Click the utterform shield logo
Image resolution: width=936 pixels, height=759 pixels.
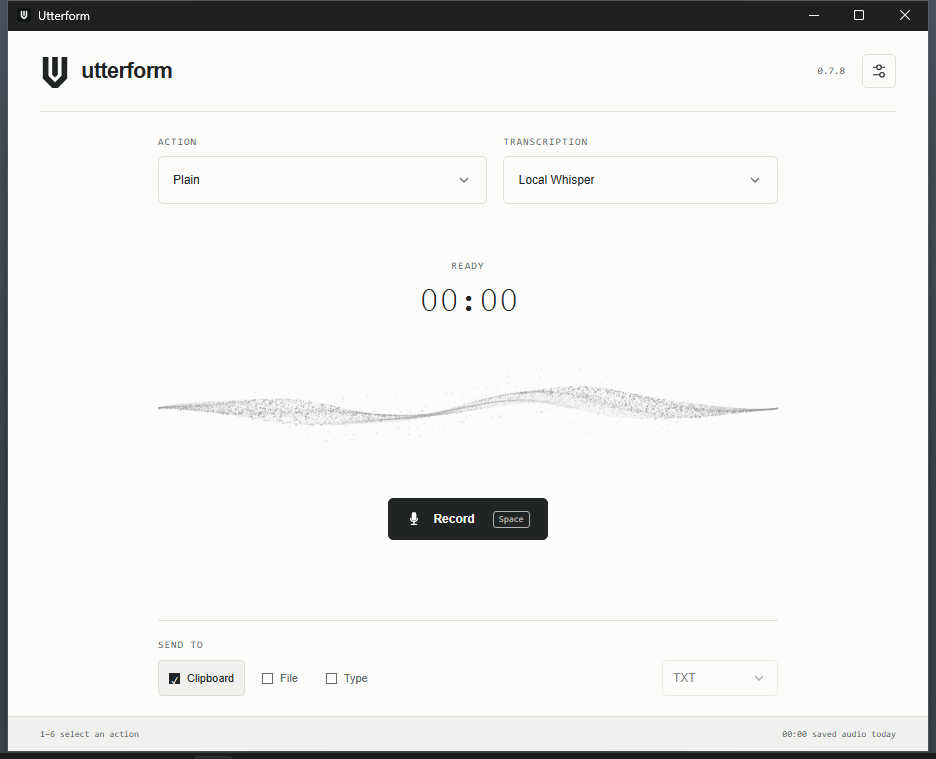click(54, 72)
